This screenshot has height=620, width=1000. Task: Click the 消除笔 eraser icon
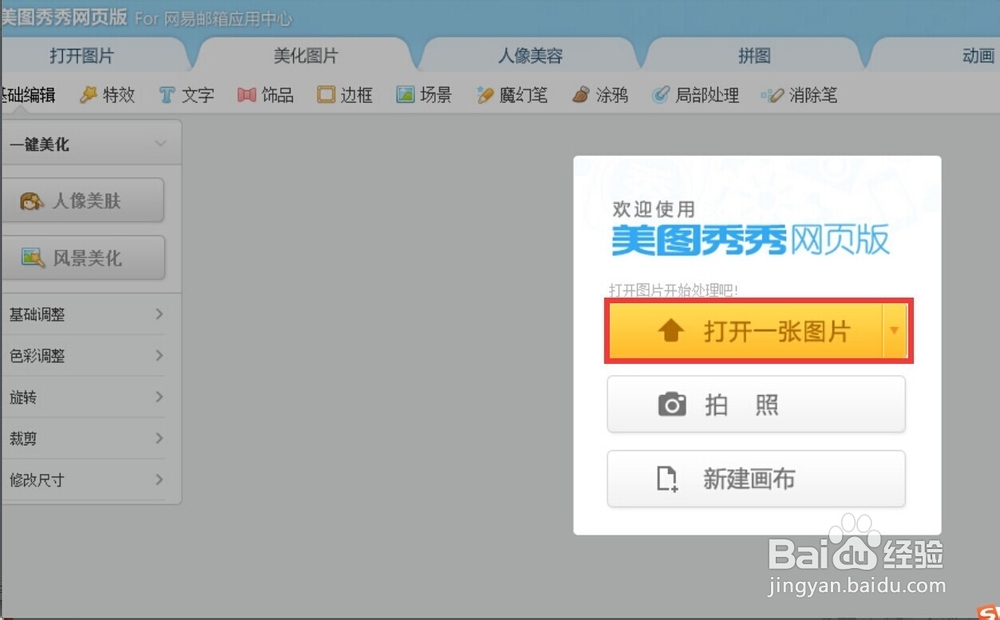[772, 96]
